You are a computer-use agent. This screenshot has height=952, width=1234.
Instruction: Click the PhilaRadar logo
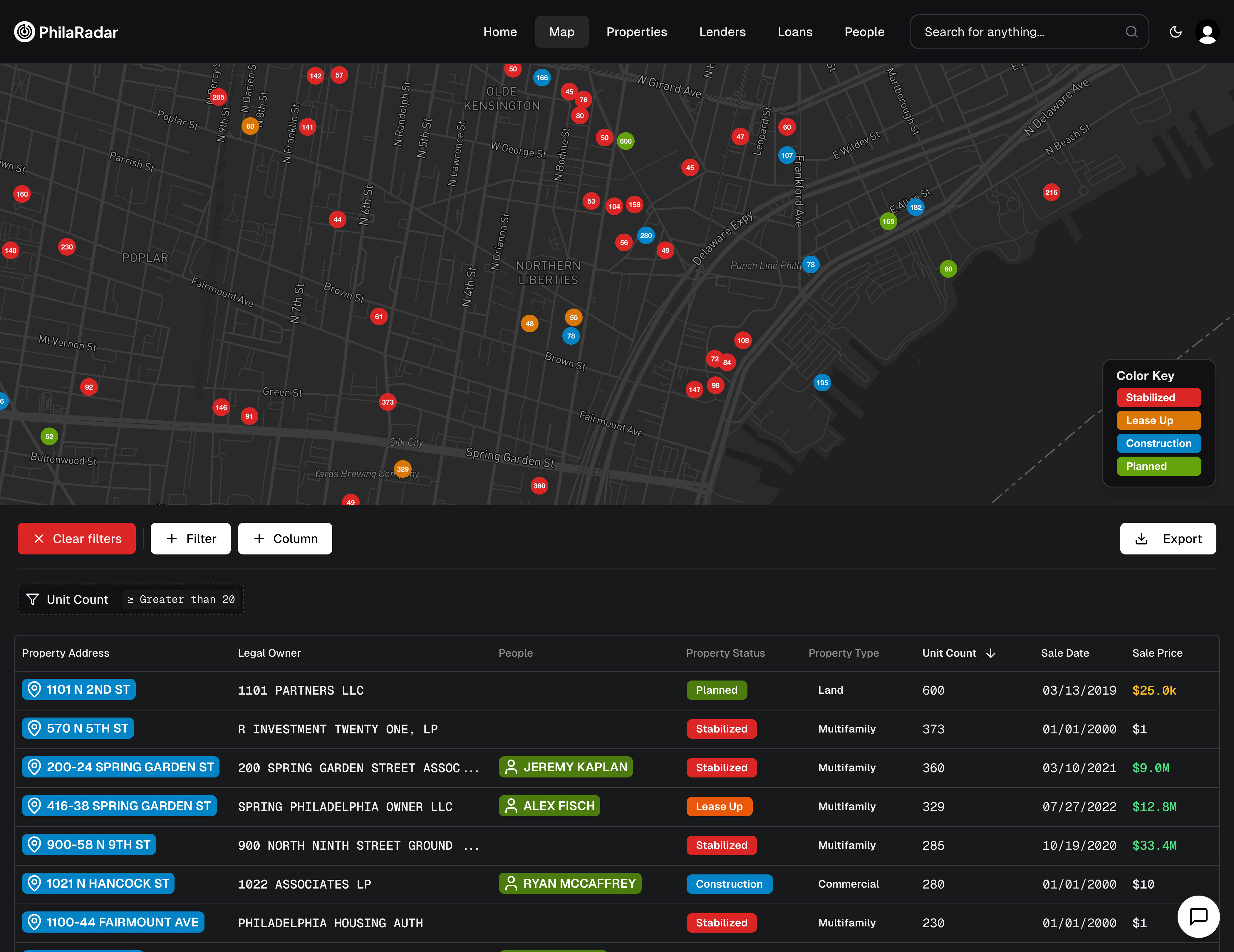tap(66, 32)
